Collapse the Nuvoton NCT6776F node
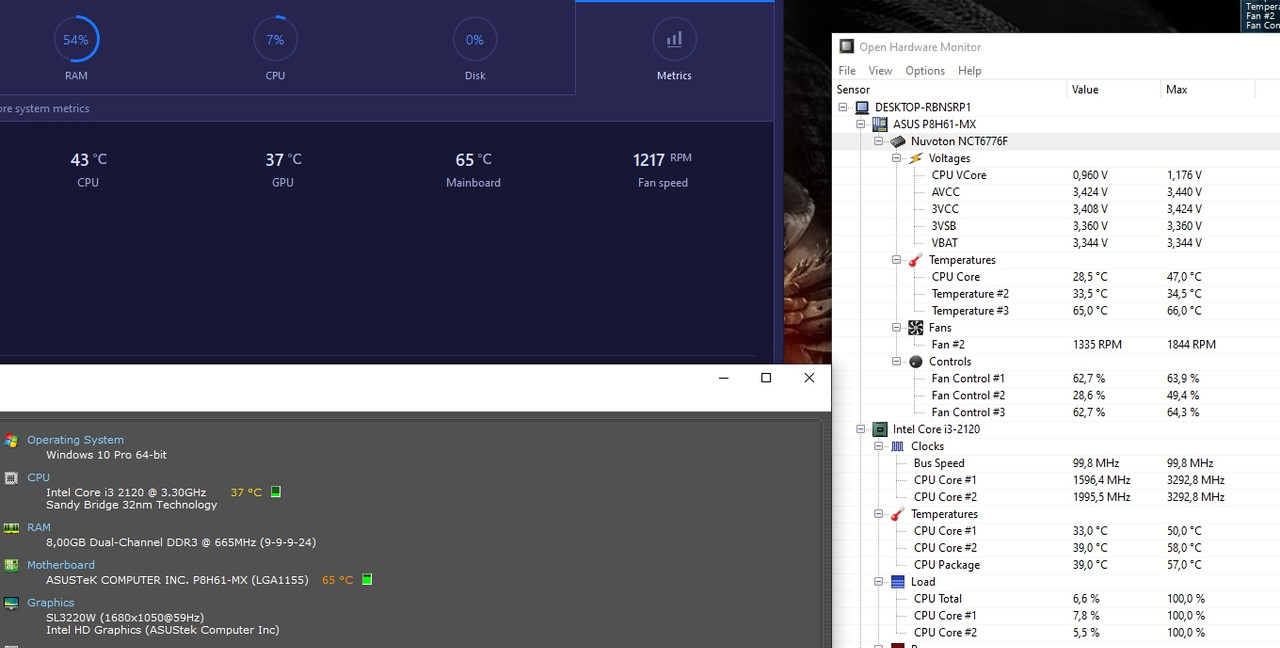Screen dimensions: 1280x648 [879, 141]
